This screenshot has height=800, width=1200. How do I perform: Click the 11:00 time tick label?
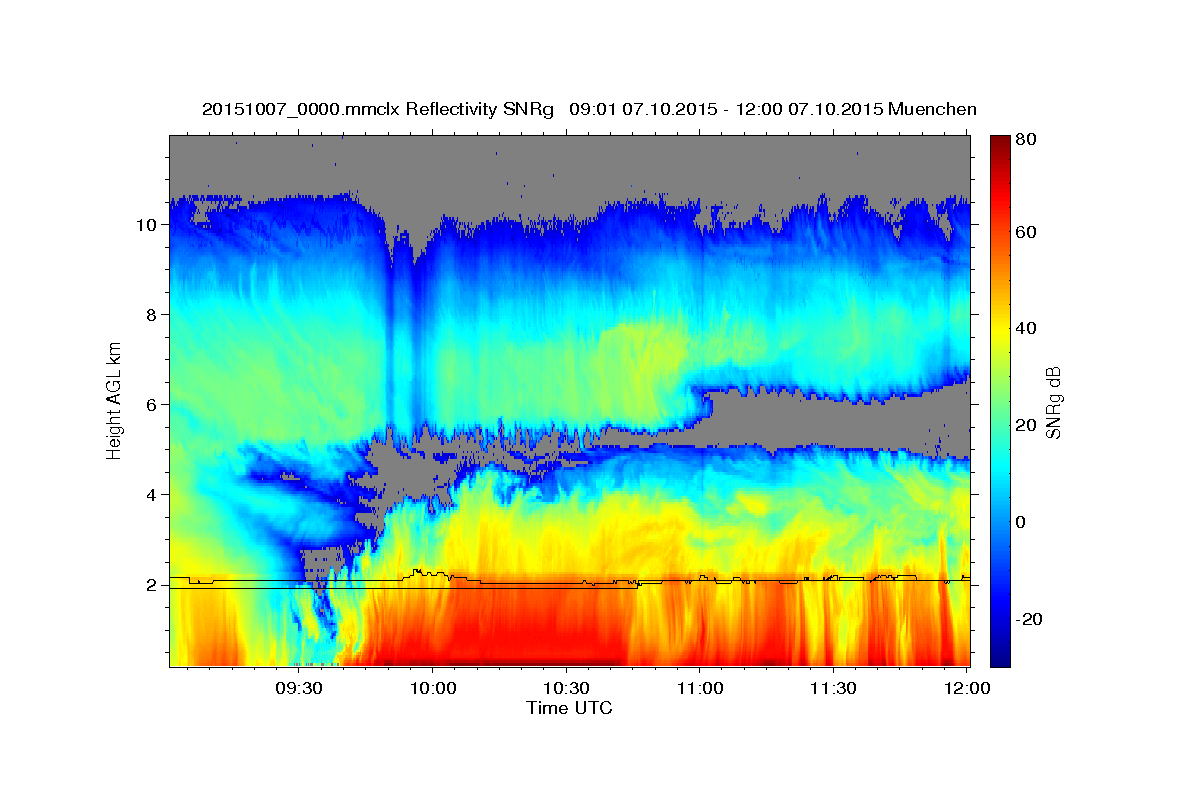[x=699, y=688]
